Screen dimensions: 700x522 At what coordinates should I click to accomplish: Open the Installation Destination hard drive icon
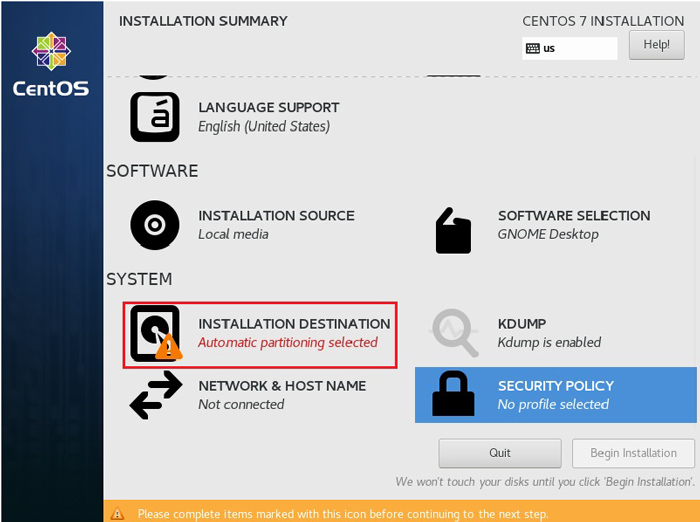(156, 333)
